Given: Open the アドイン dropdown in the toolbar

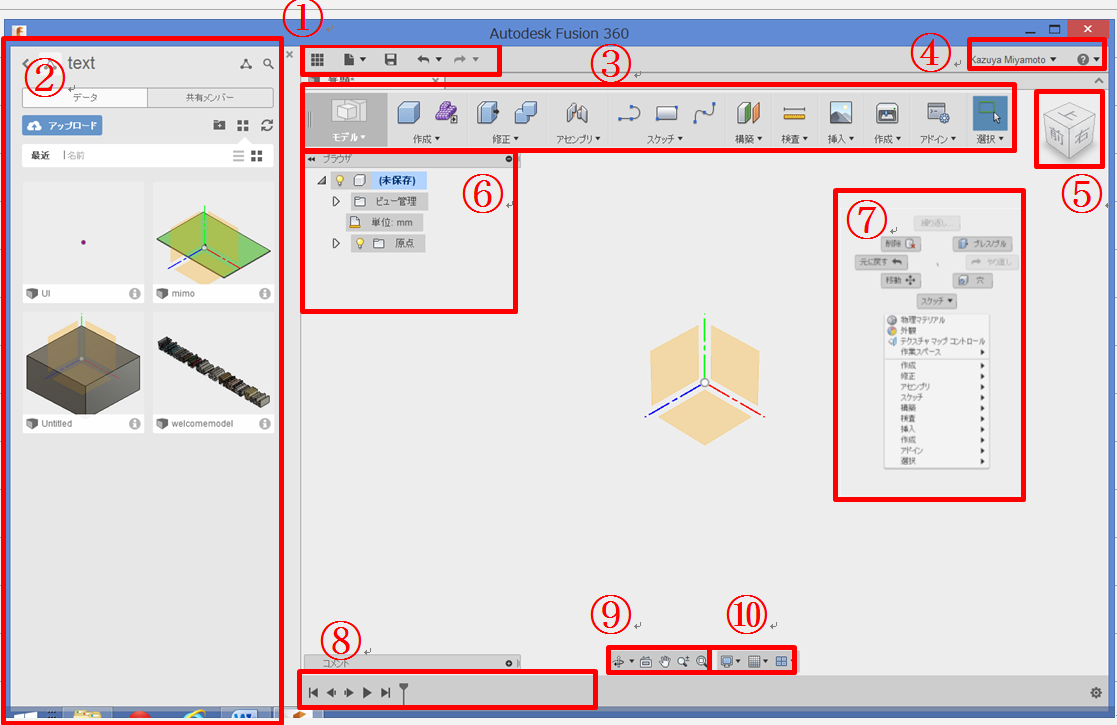Looking at the screenshot, I should (937, 139).
